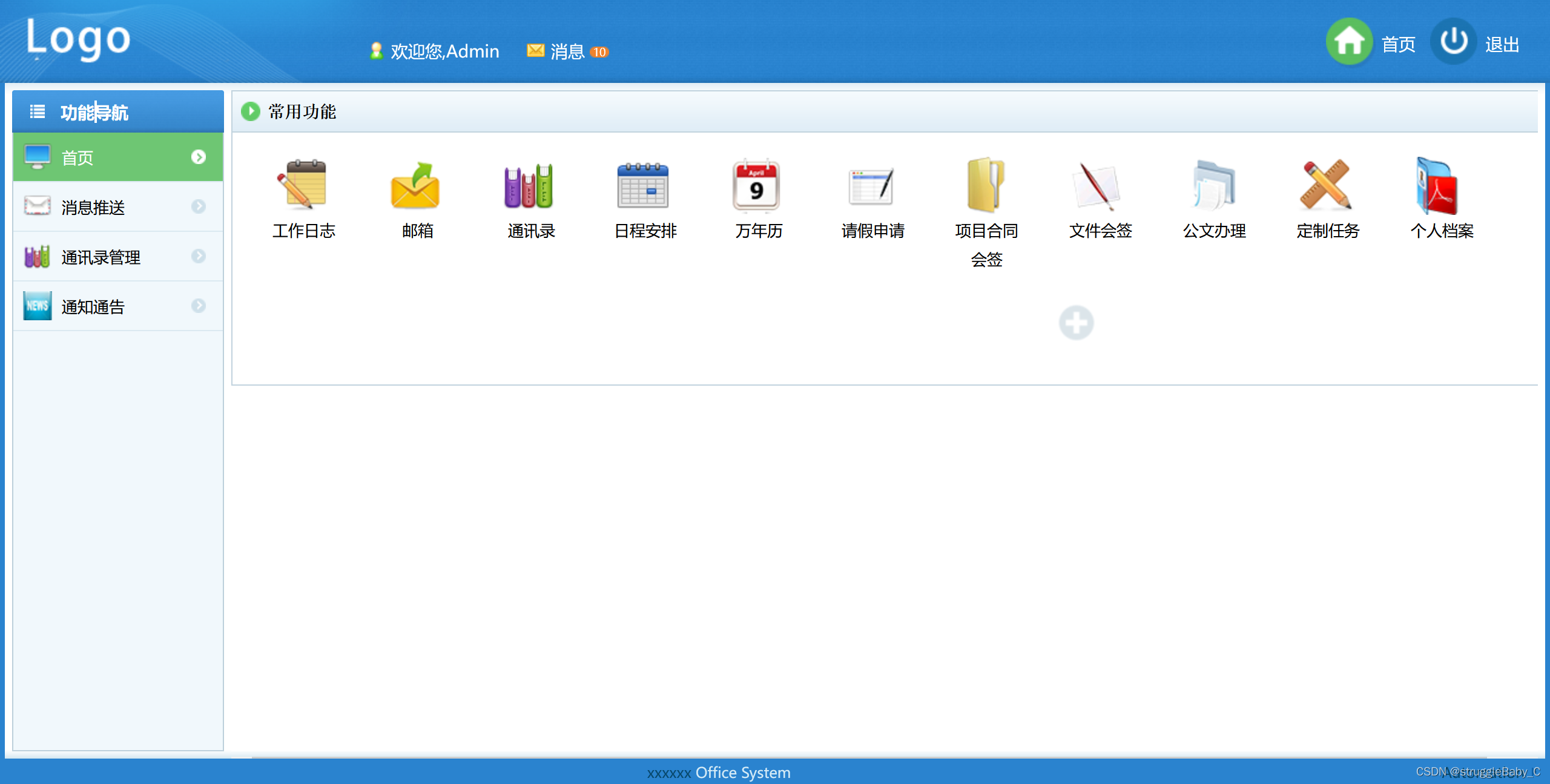
Task: Open the 项目合同会签 folder icon
Action: point(986,186)
